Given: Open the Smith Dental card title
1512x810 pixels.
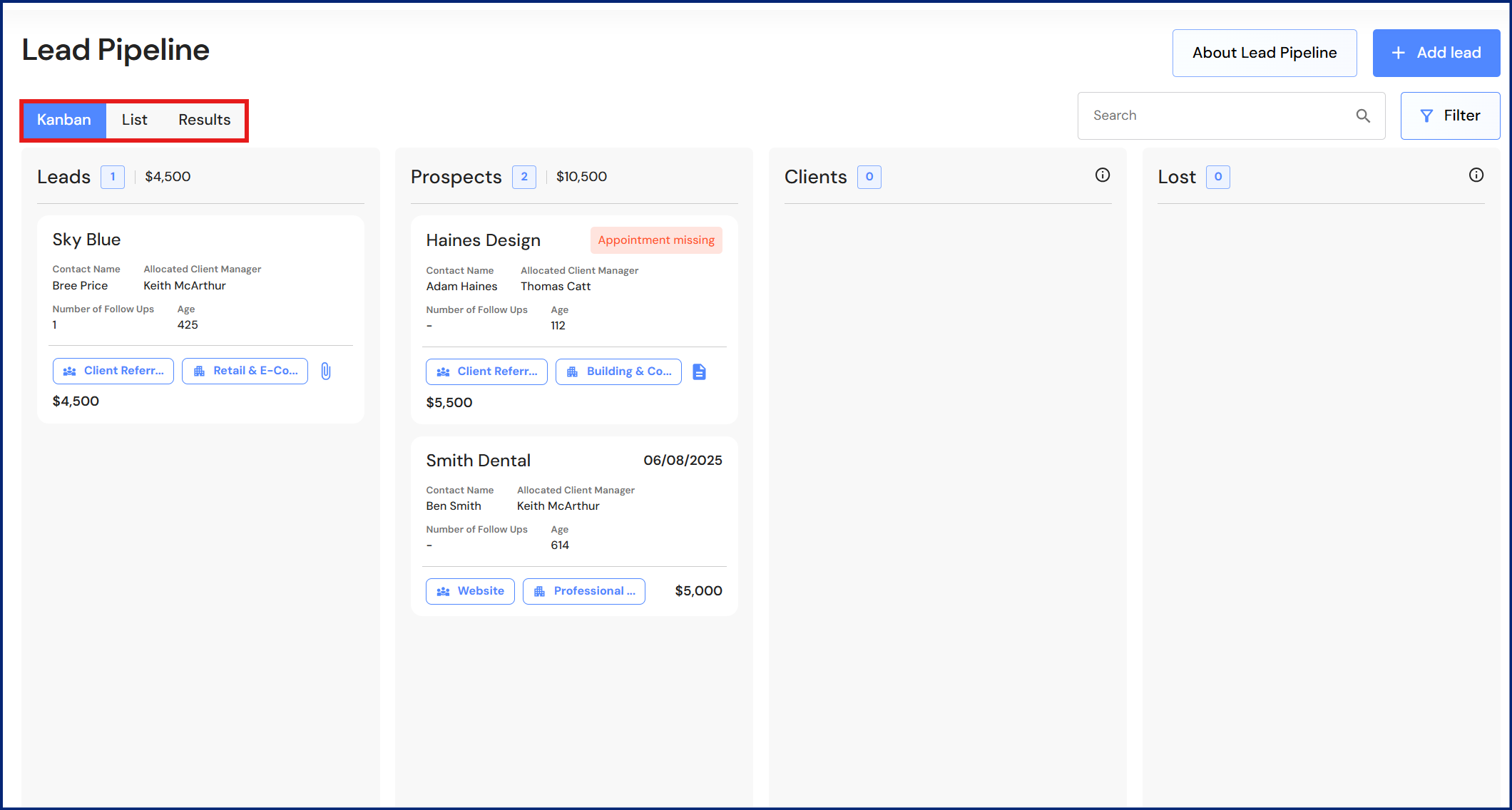Looking at the screenshot, I should pos(478,461).
